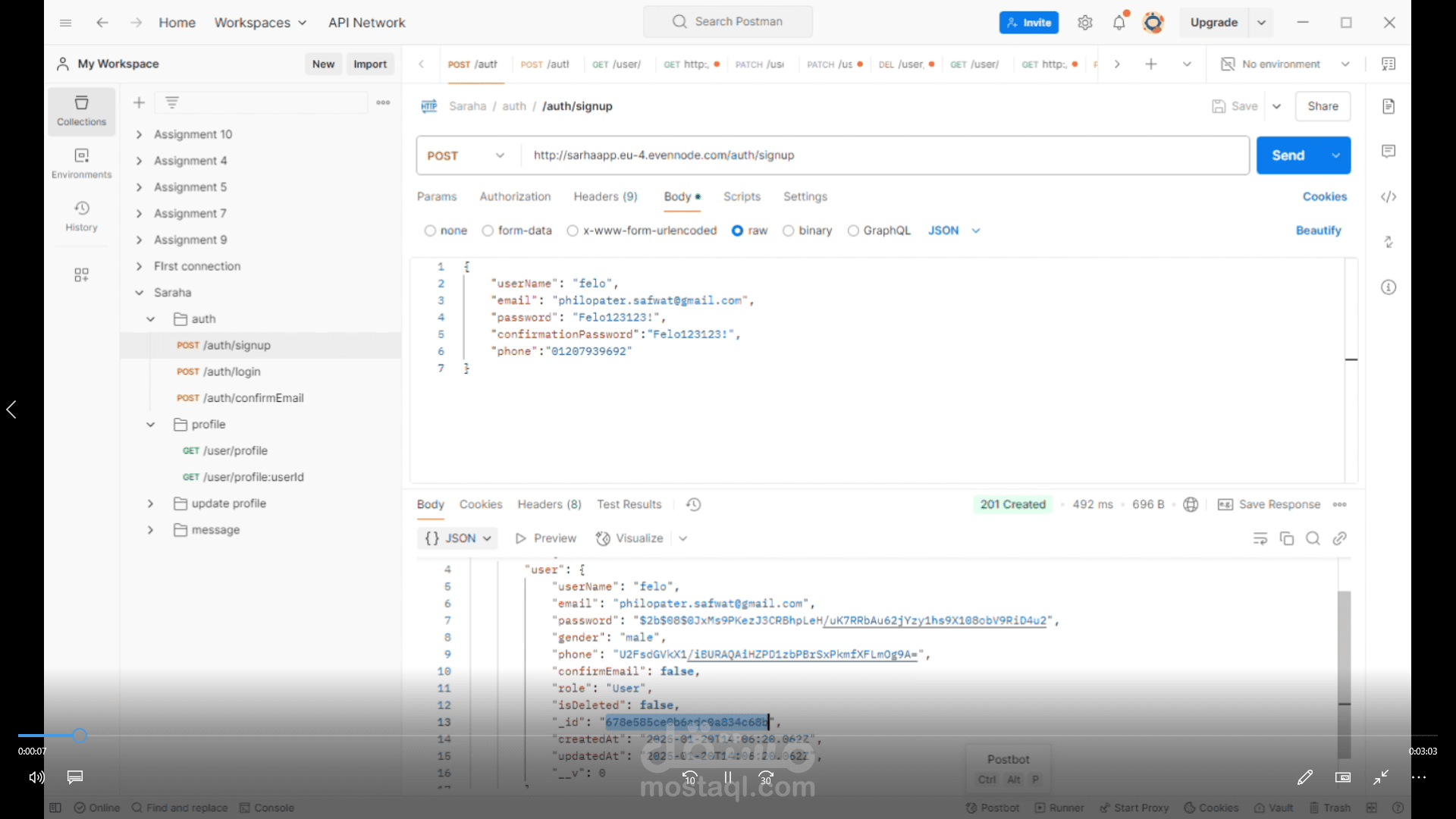
Task: Collapse the Saraha collection
Action: pos(139,293)
